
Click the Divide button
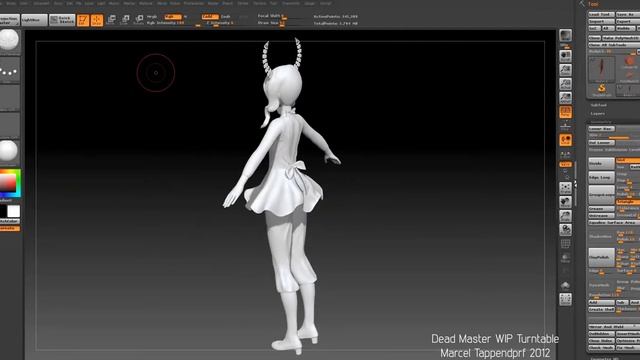pyautogui.click(x=601, y=164)
